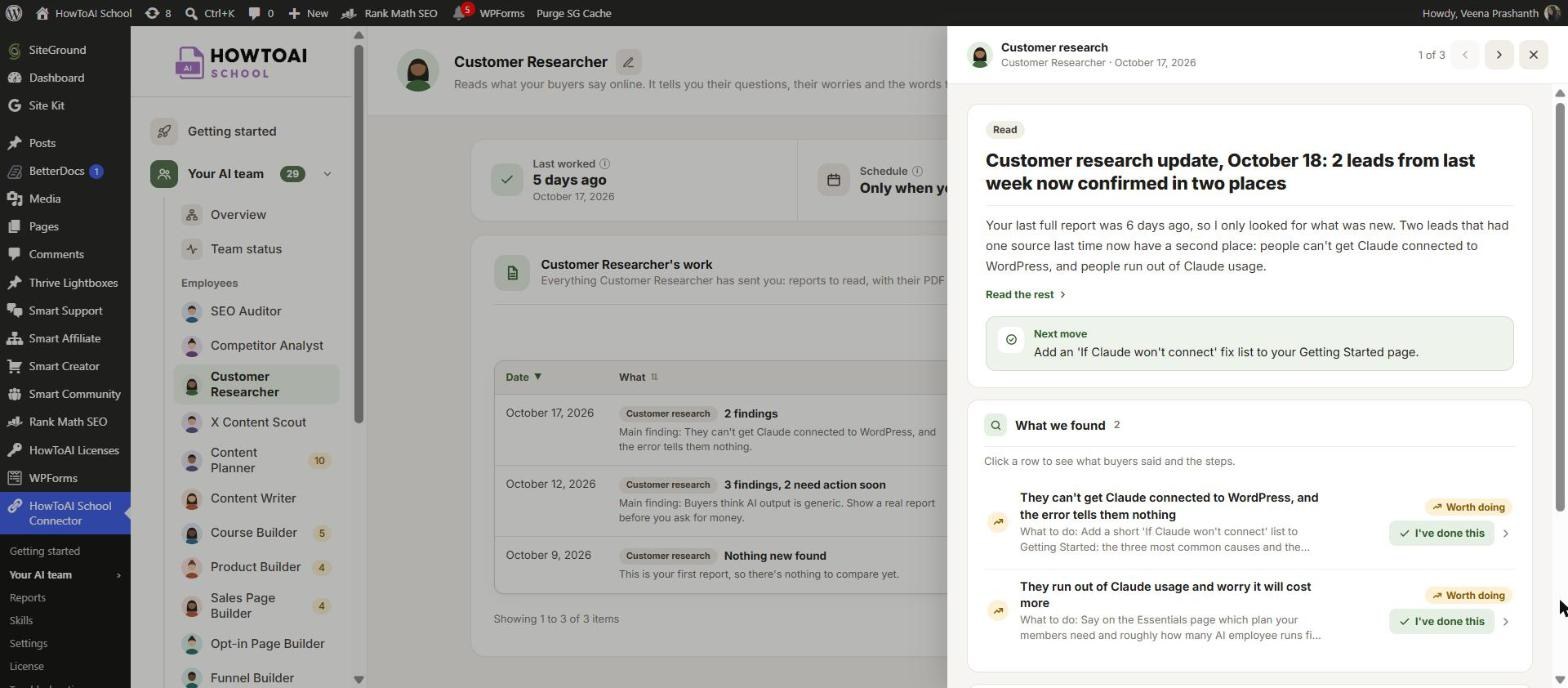Screen dimensions: 1568x688
Task: Open the Funnel Builder employee
Action: point(257,678)
